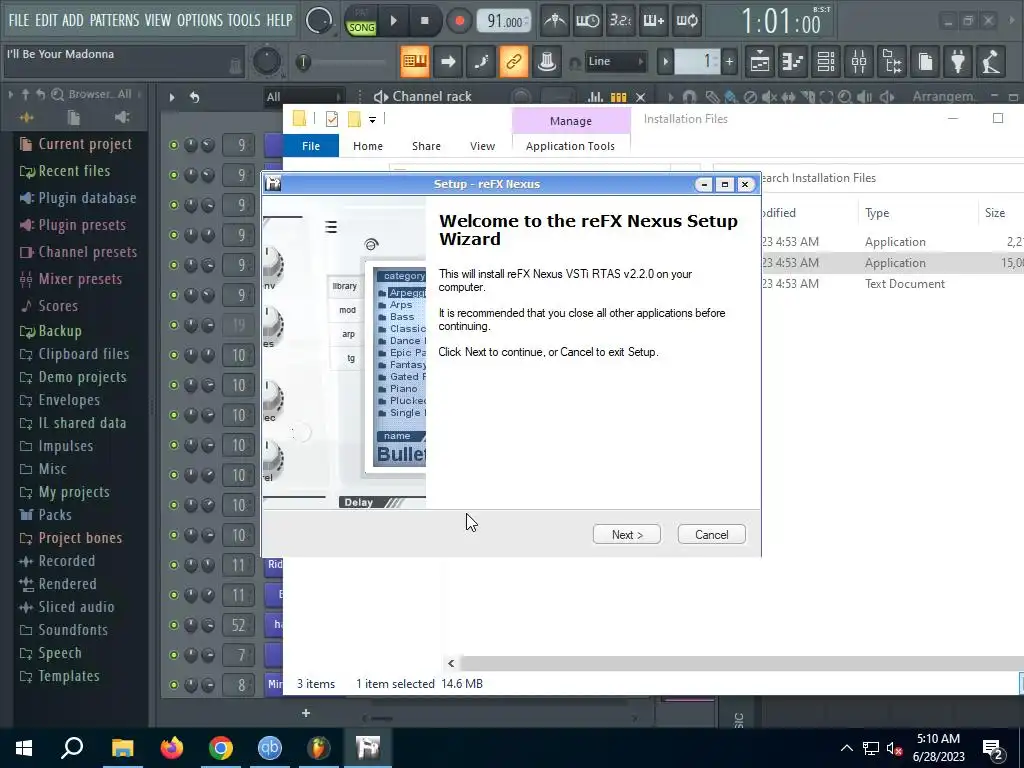Open the Channel rack options arrow menu
The image size is (1024, 768).
coord(172,97)
